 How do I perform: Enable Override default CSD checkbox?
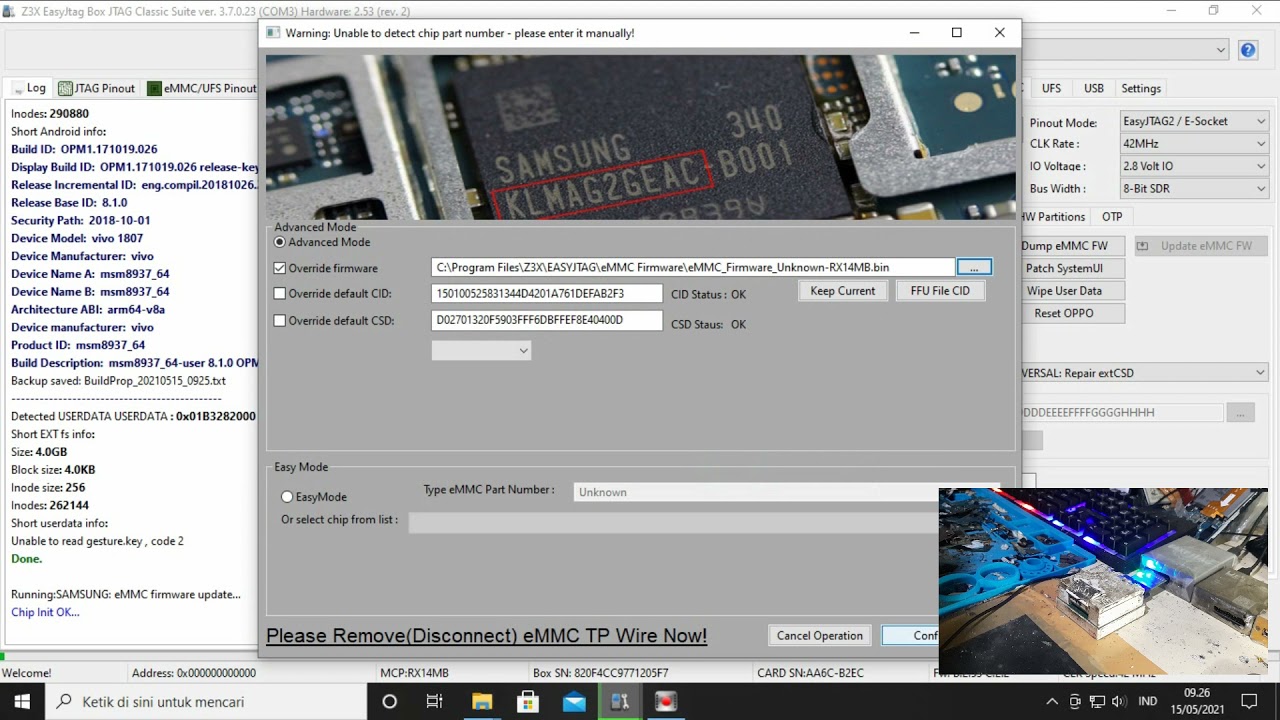click(x=280, y=321)
